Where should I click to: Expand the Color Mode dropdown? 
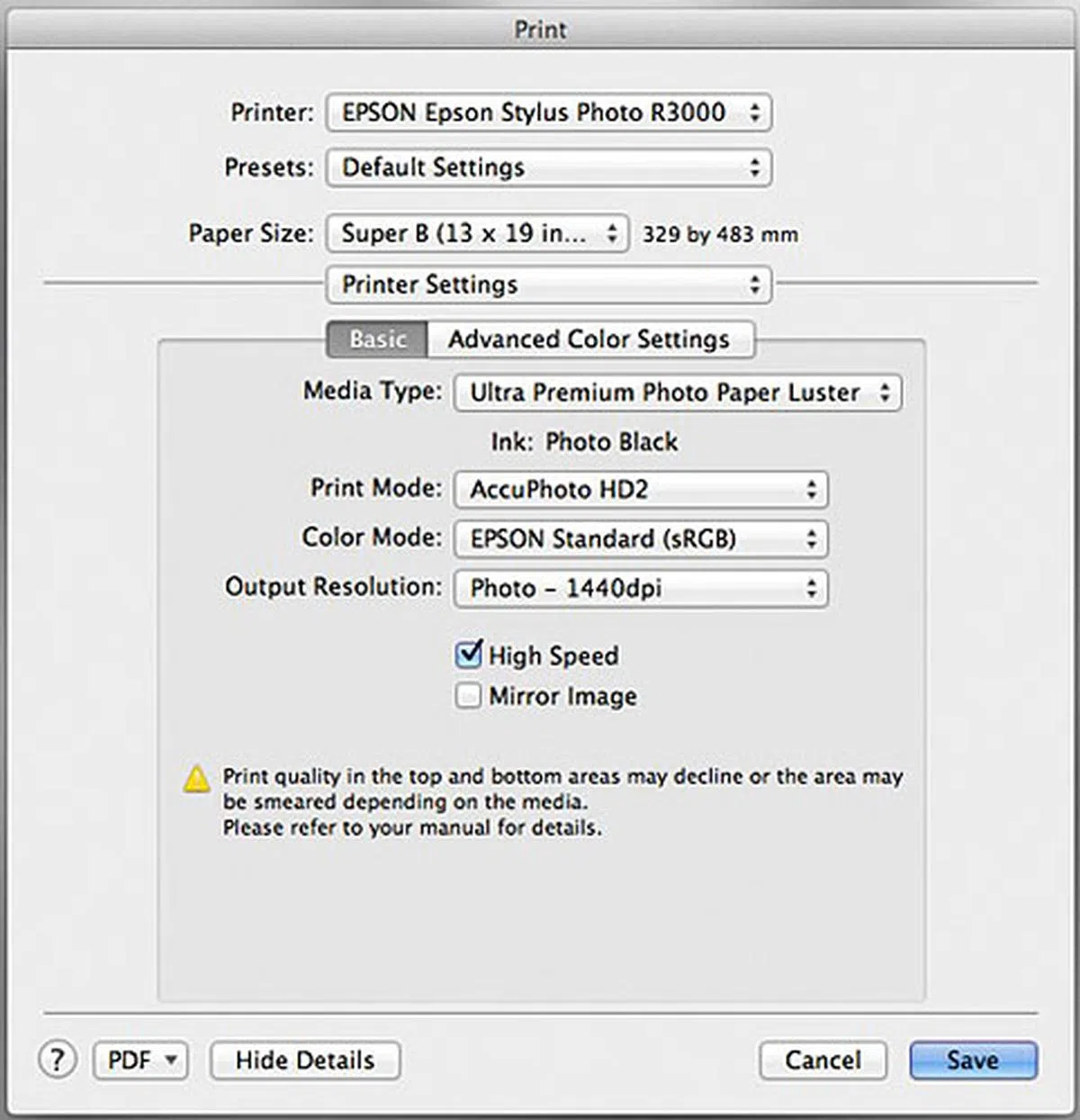[640, 539]
